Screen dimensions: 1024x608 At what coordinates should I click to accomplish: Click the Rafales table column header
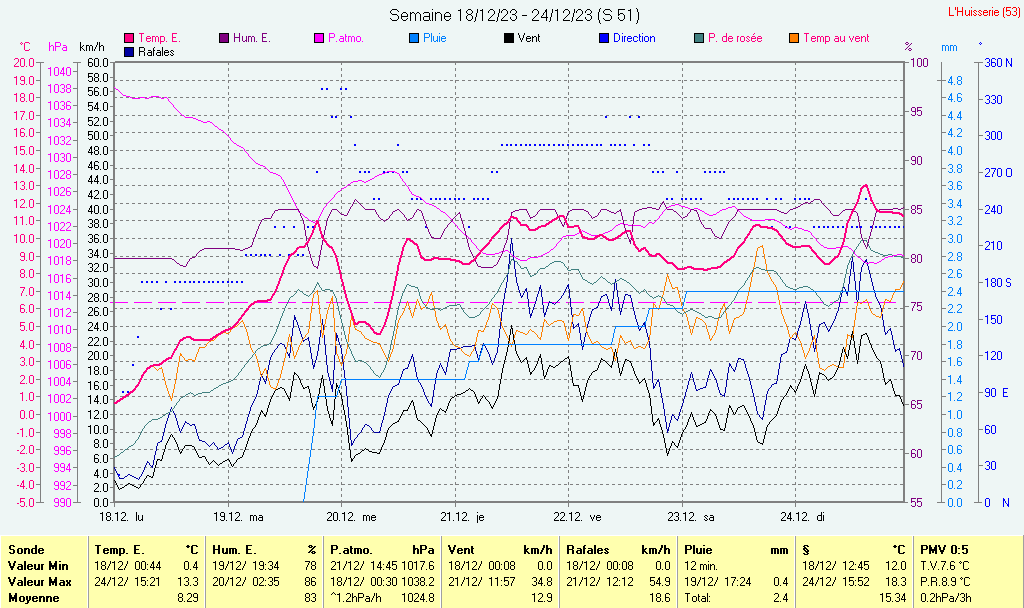pos(588,550)
